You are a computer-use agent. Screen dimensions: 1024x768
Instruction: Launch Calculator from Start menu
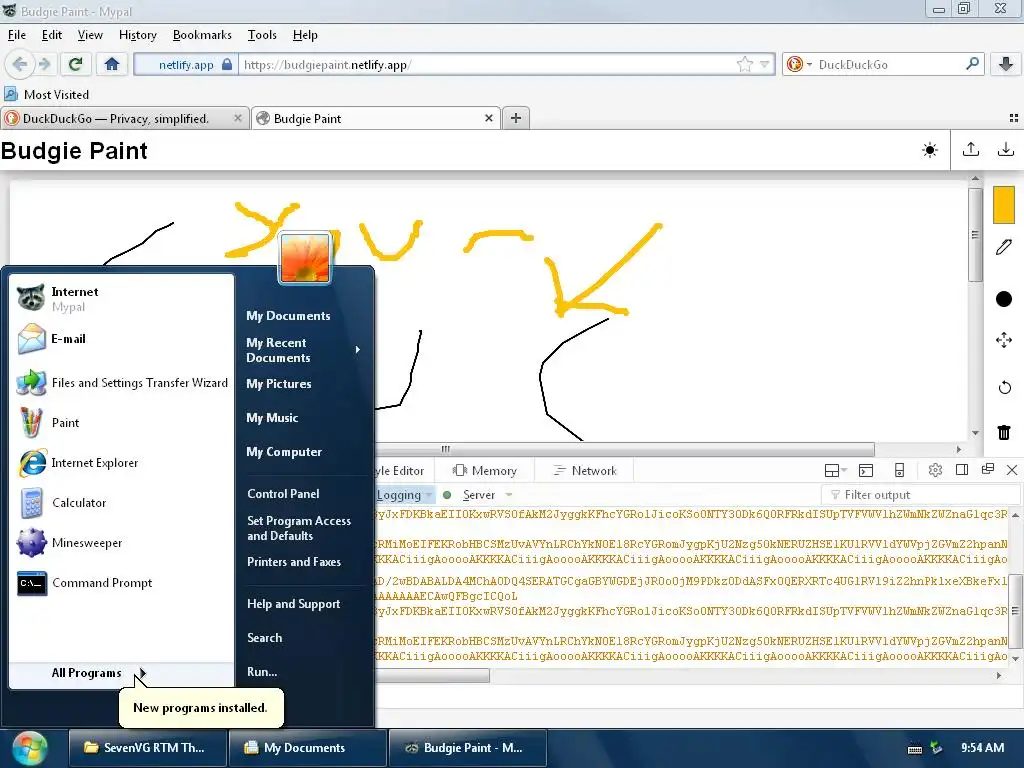121,503
